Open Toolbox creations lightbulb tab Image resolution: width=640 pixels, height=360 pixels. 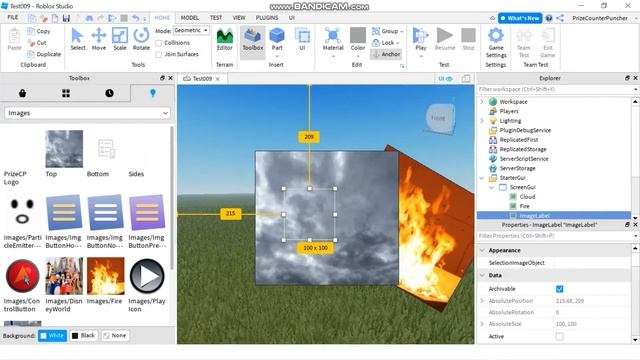153,93
